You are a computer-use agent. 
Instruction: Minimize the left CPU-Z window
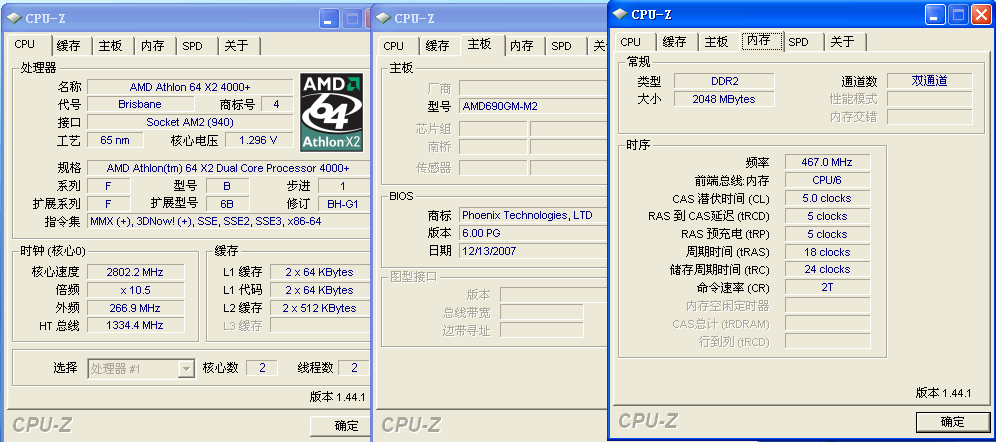329,18
